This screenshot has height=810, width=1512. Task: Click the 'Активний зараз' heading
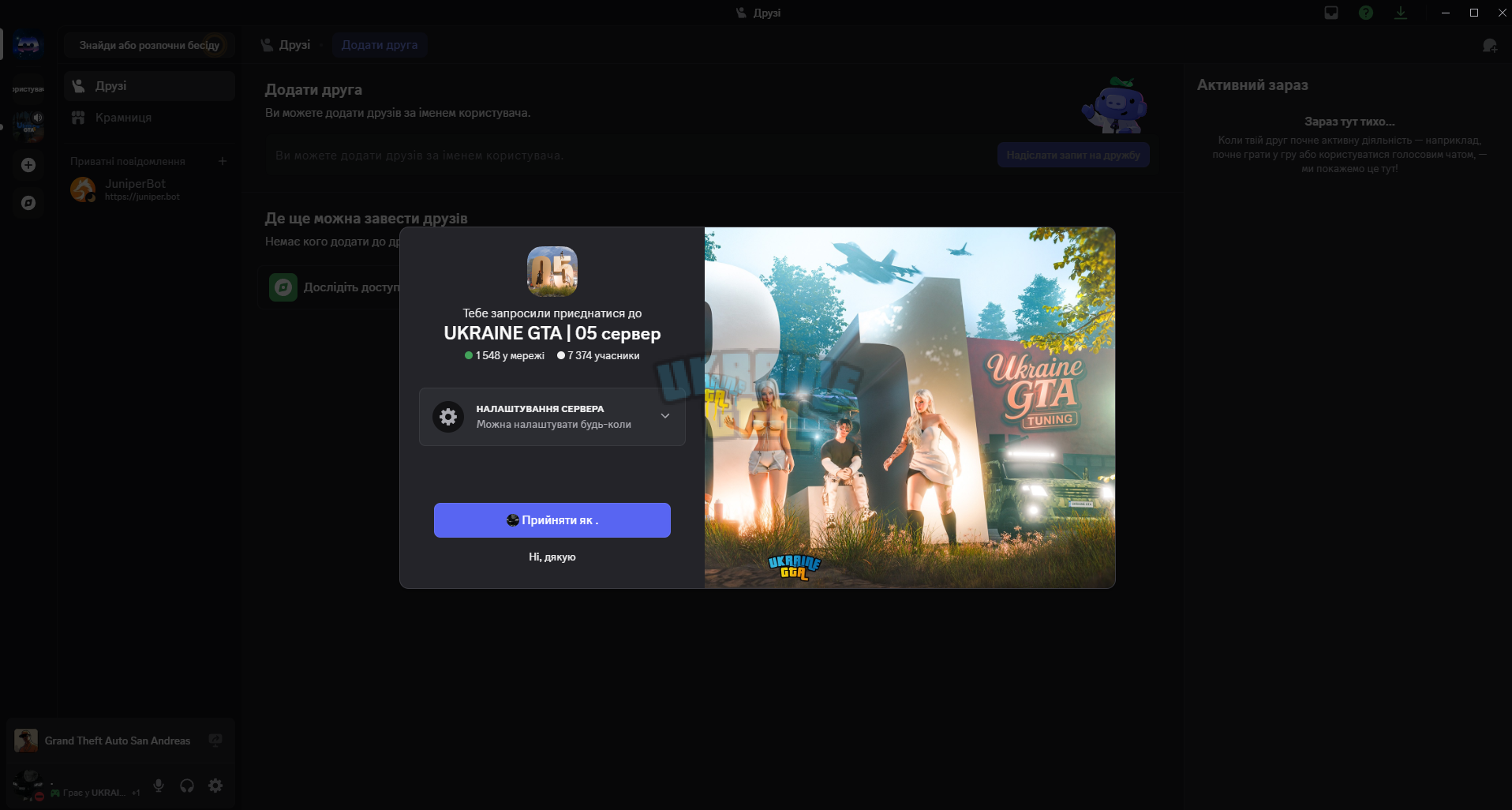coord(1252,85)
